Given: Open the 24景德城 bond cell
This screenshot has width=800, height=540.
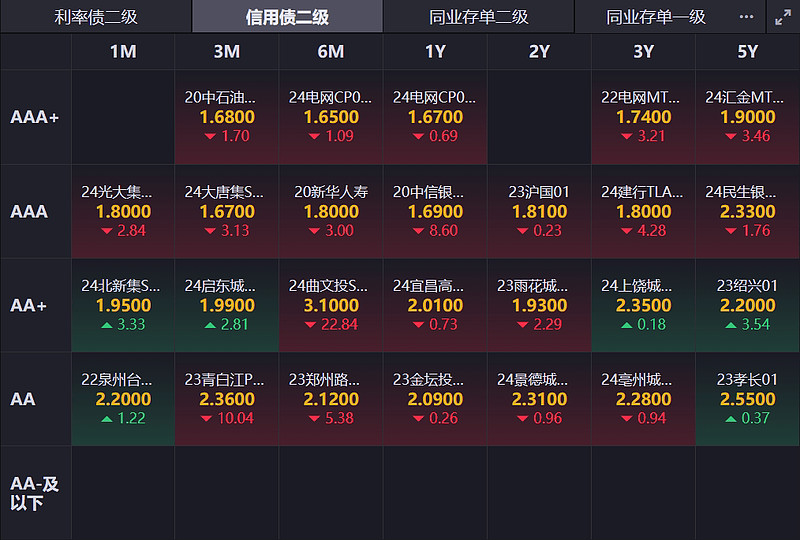Looking at the screenshot, I should pos(539,399).
